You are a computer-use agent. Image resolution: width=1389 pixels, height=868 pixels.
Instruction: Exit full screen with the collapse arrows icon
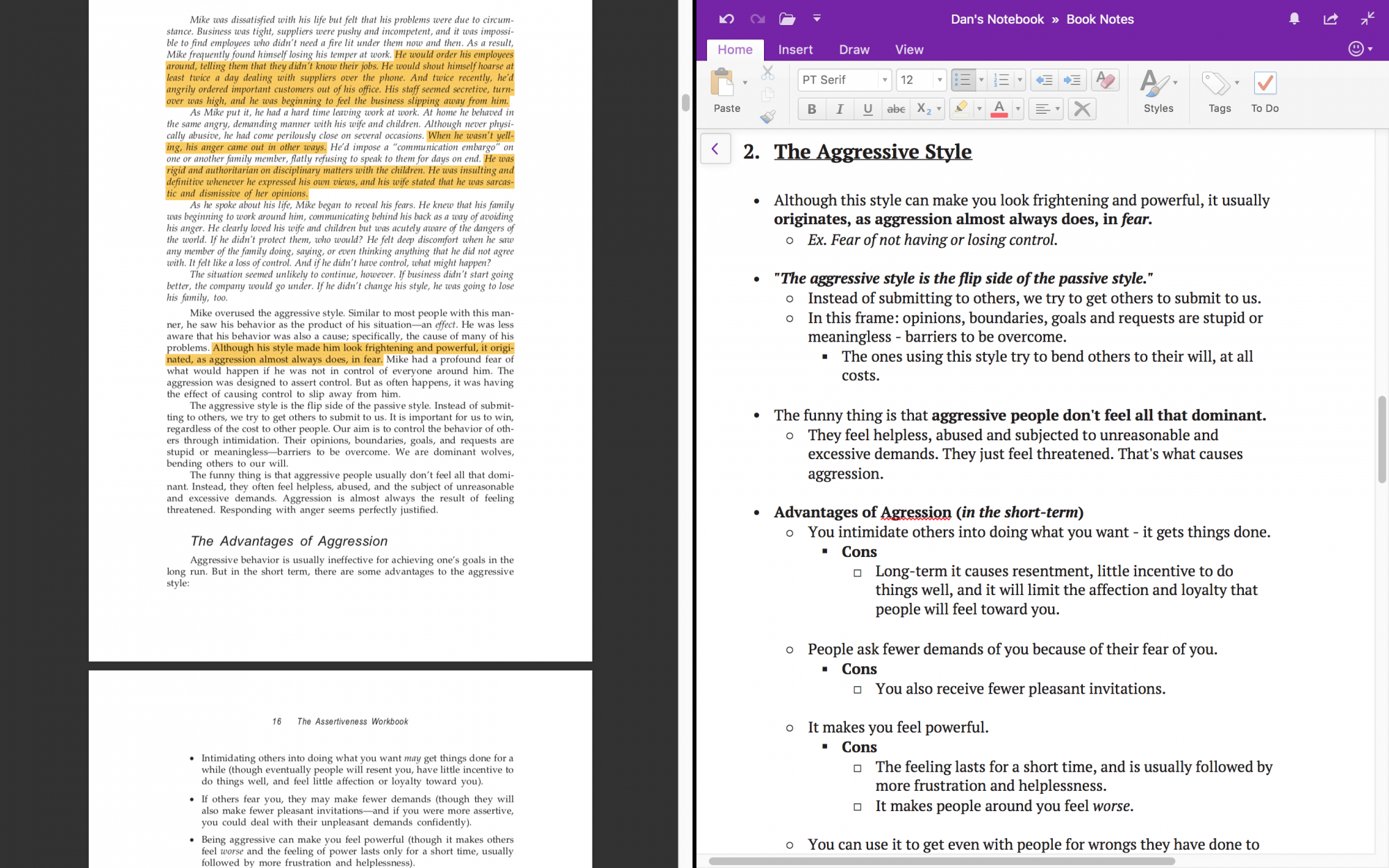(x=1367, y=19)
